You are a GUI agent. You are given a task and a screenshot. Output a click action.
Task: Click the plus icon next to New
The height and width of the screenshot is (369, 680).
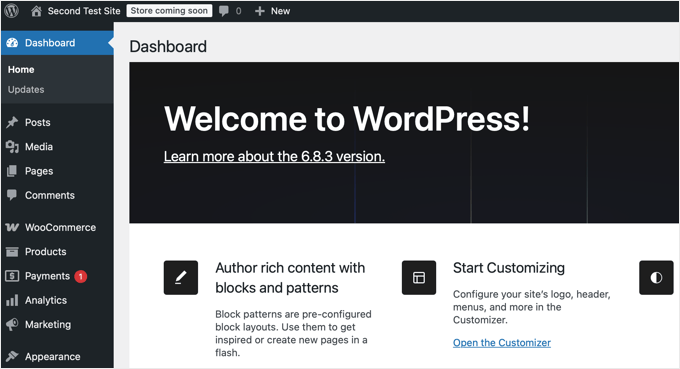(259, 11)
